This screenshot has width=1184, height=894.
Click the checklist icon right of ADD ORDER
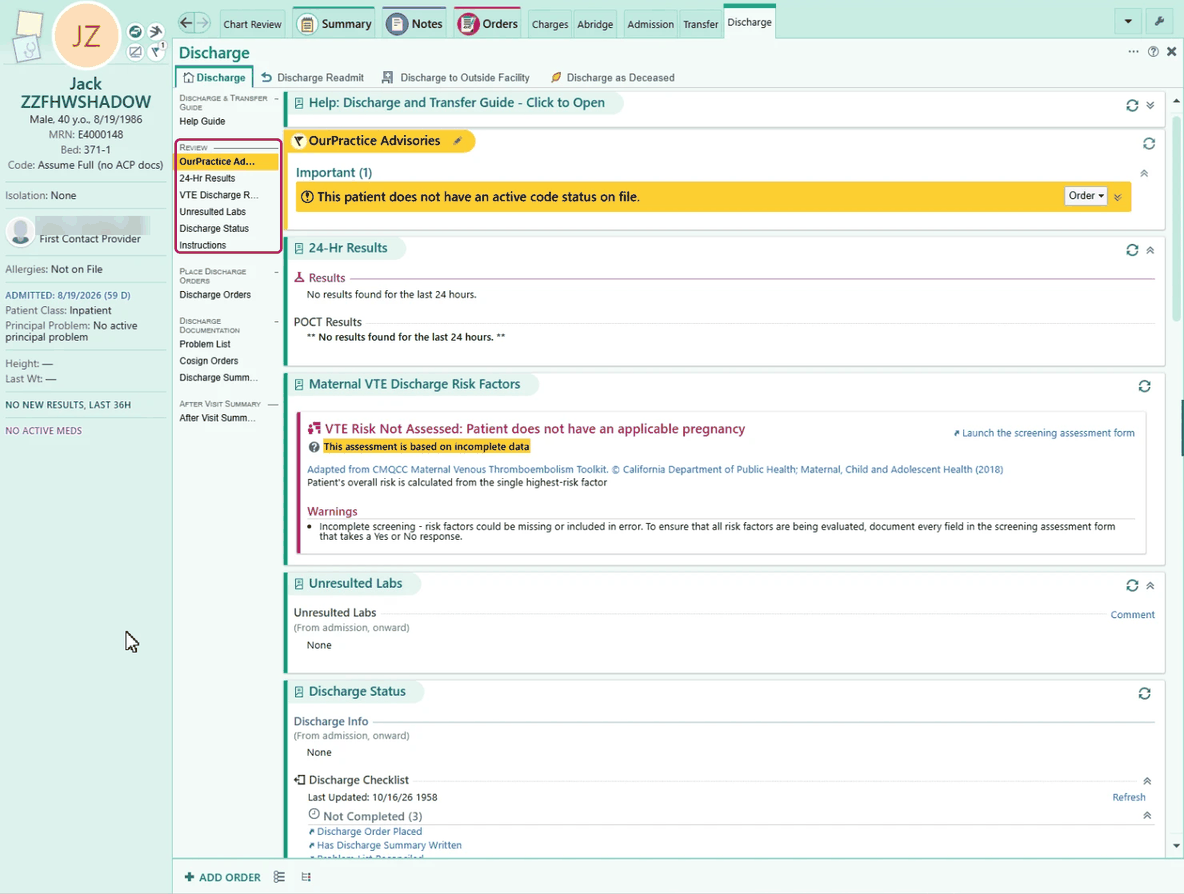pos(279,877)
